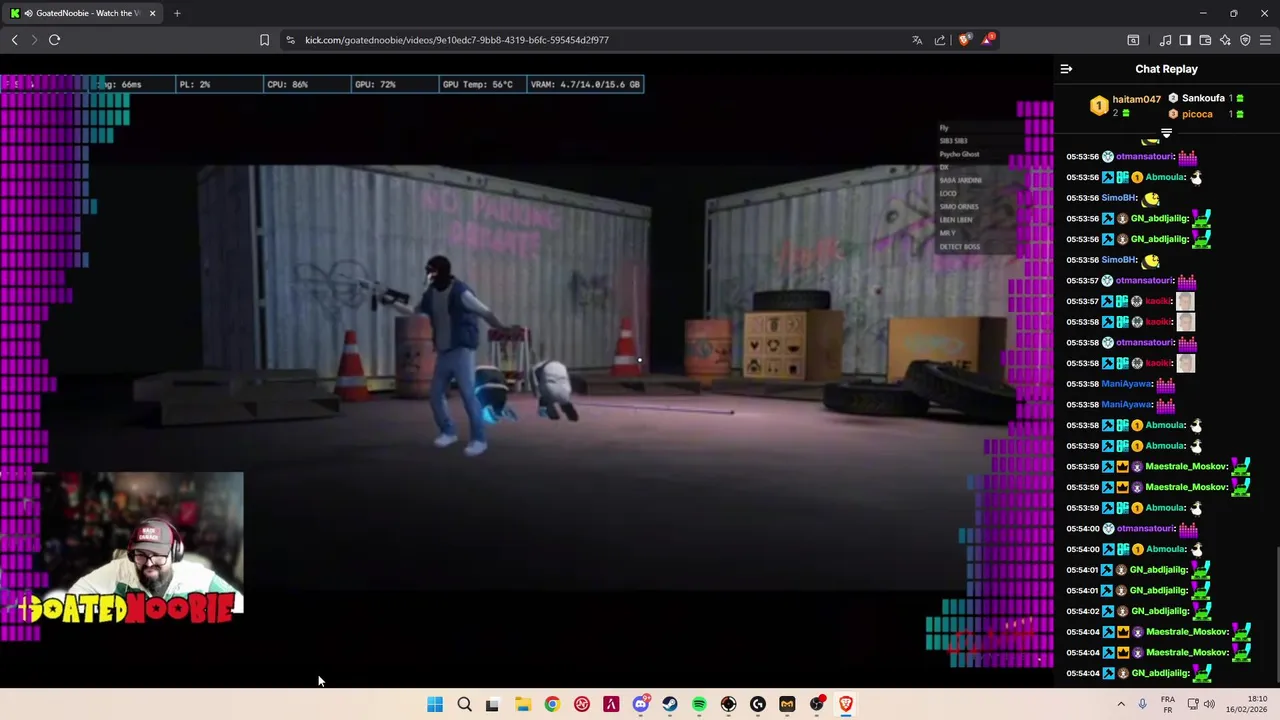
Task: Open Spotify from the taskbar
Action: (x=699, y=705)
